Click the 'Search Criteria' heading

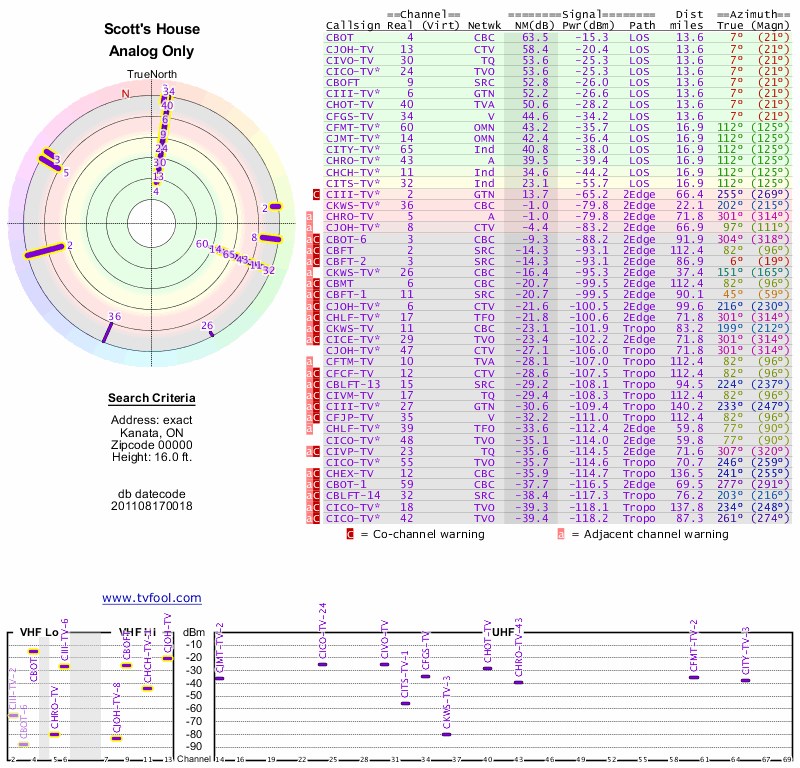(x=152, y=398)
